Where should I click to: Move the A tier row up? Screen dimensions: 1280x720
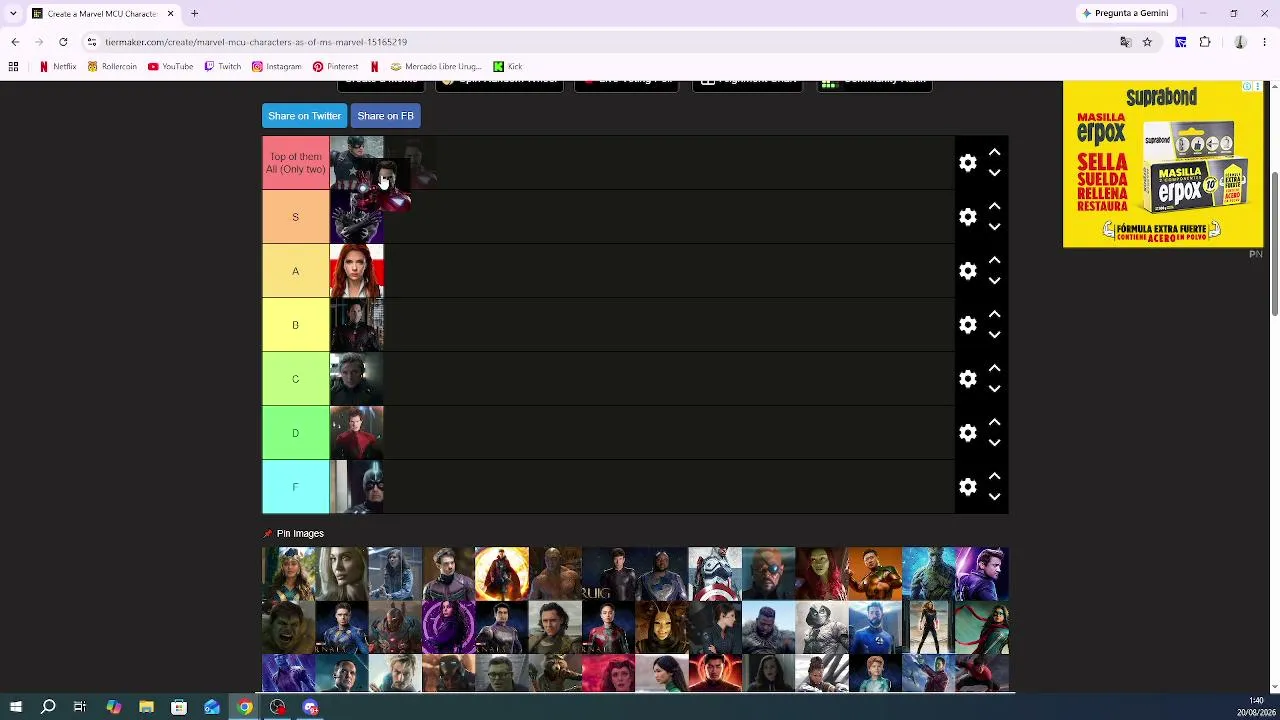(994, 260)
